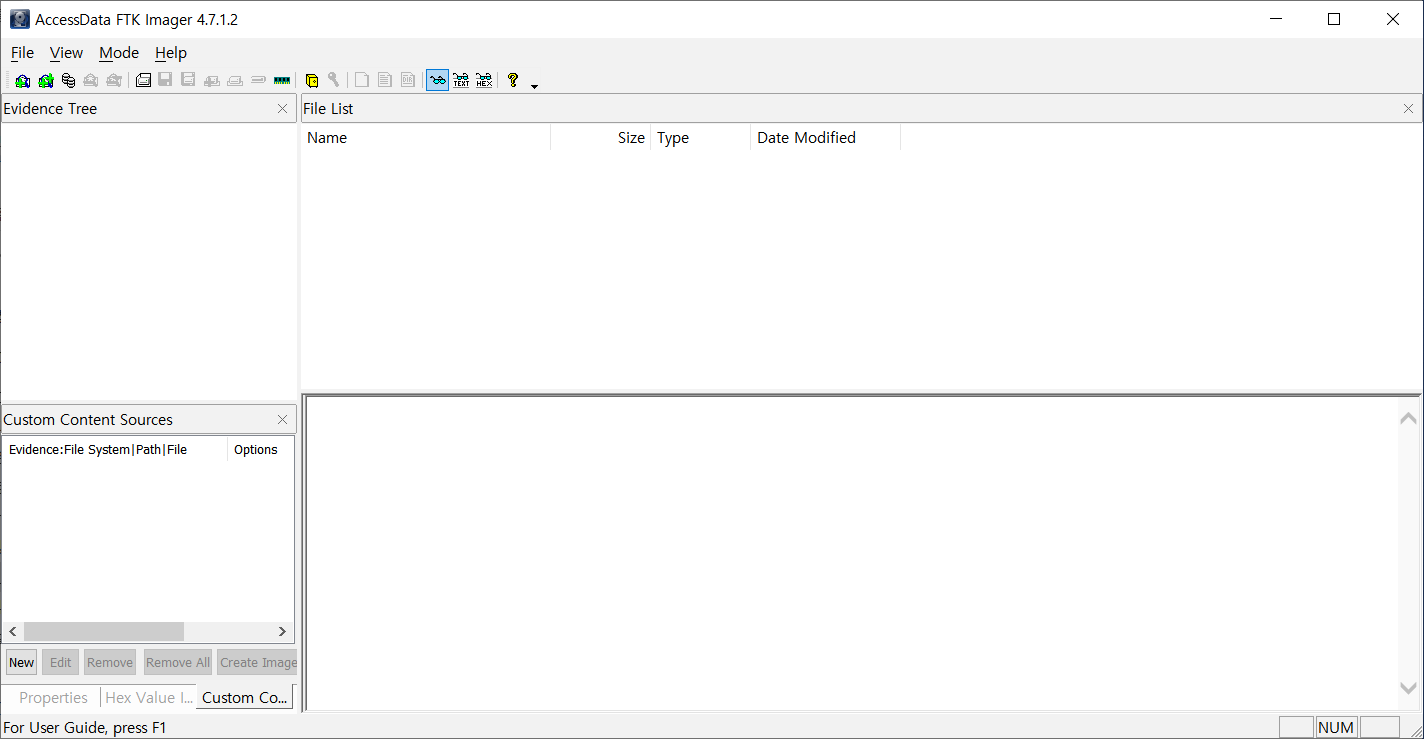Click left arrow of horizontal scrollbar
Image resolution: width=1424 pixels, height=739 pixels.
(x=13, y=632)
